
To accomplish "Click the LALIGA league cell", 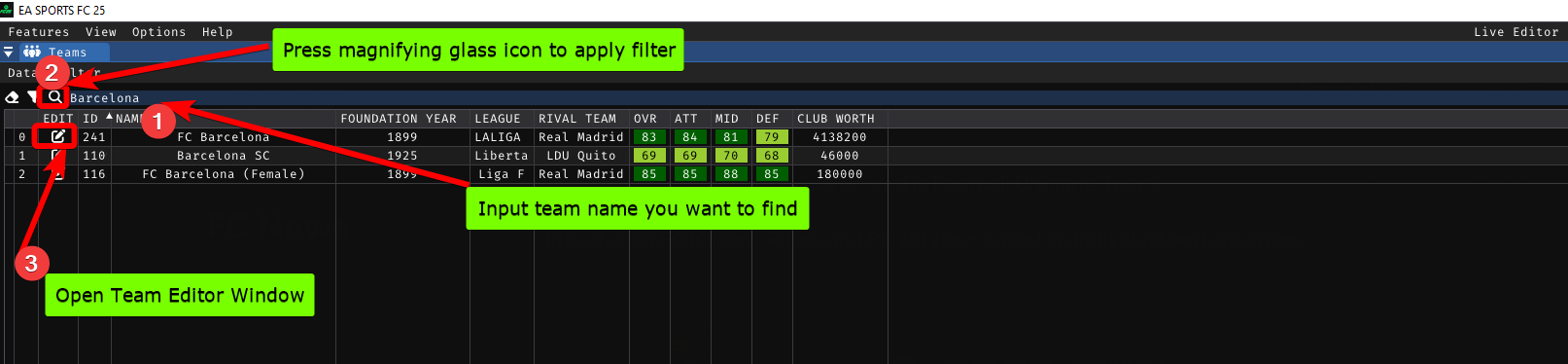I will (498, 137).
